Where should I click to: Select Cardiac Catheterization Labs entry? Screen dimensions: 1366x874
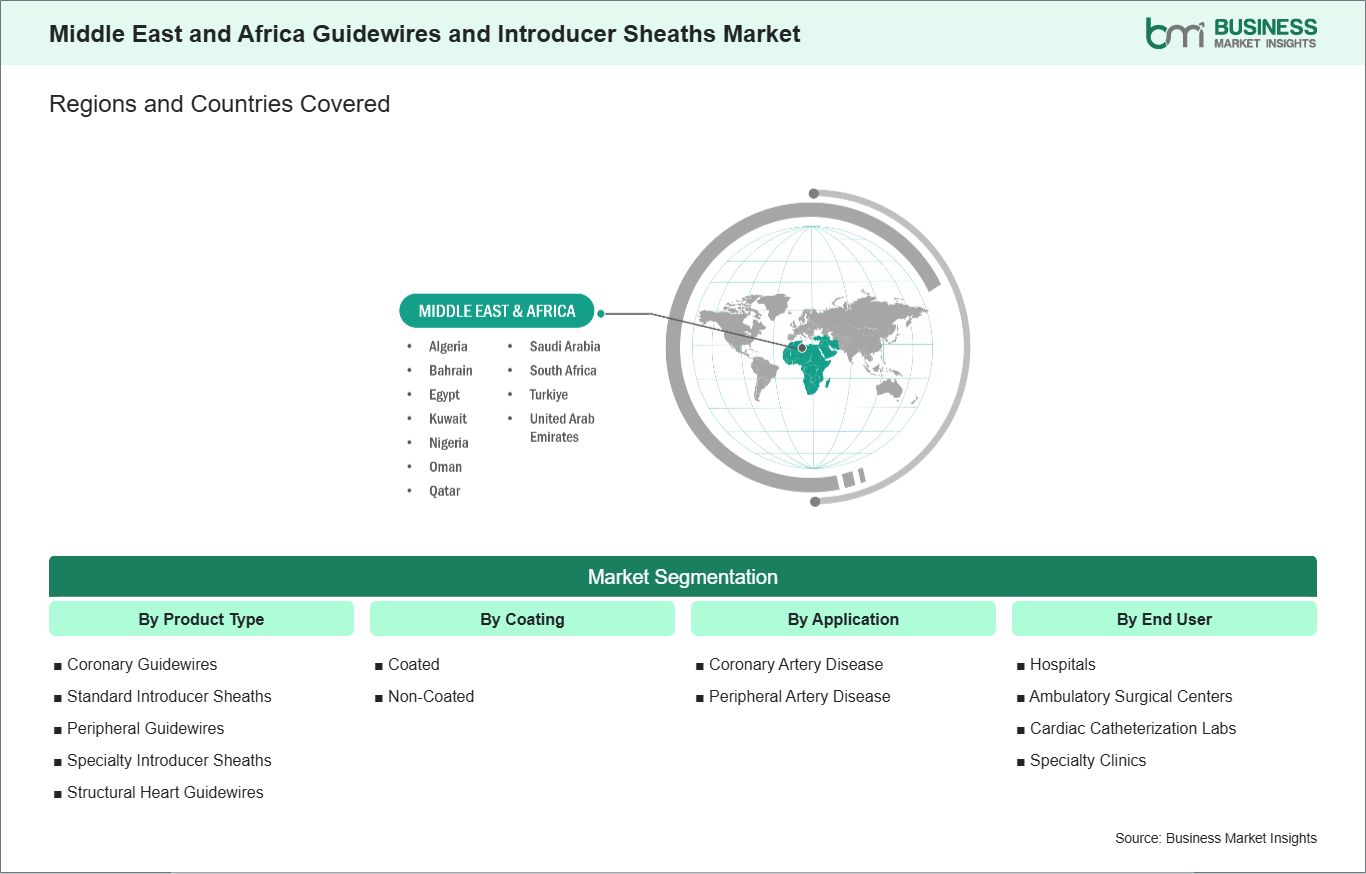click(x=1132, y=728)
